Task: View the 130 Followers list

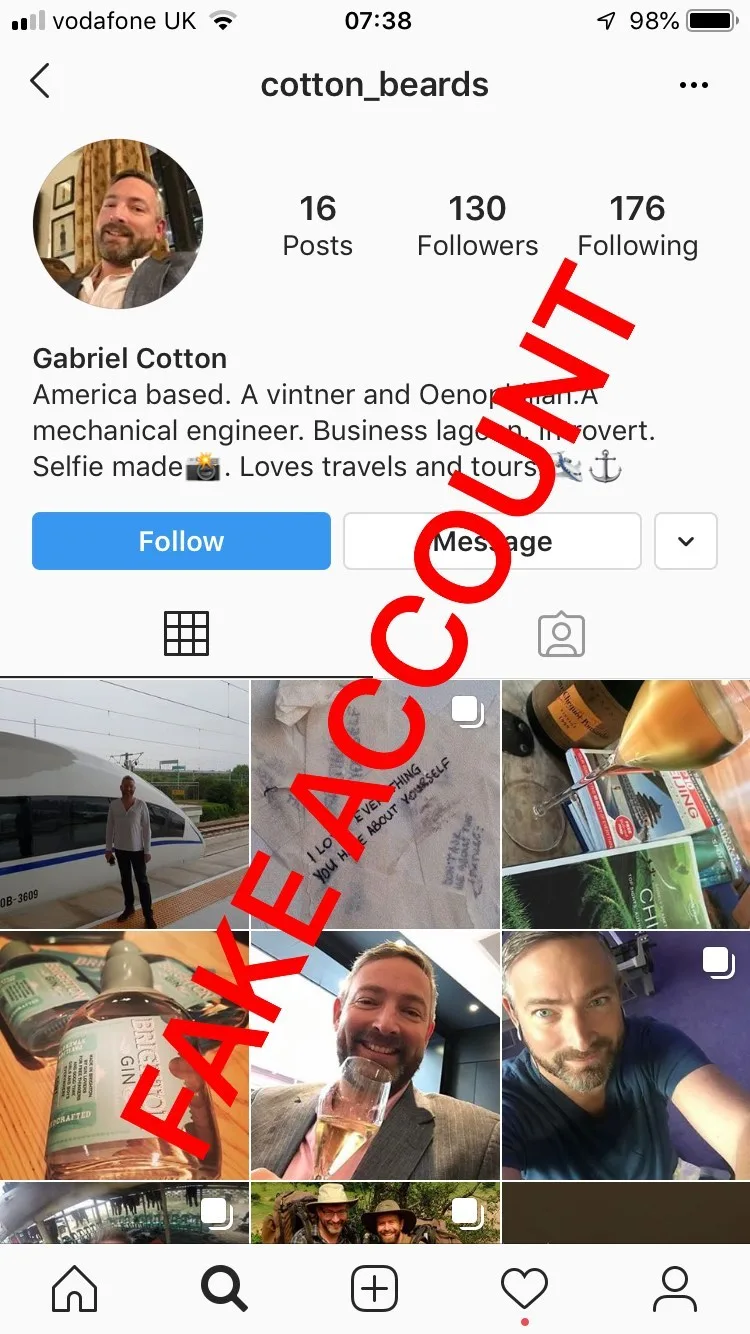Action: [477, 226]
